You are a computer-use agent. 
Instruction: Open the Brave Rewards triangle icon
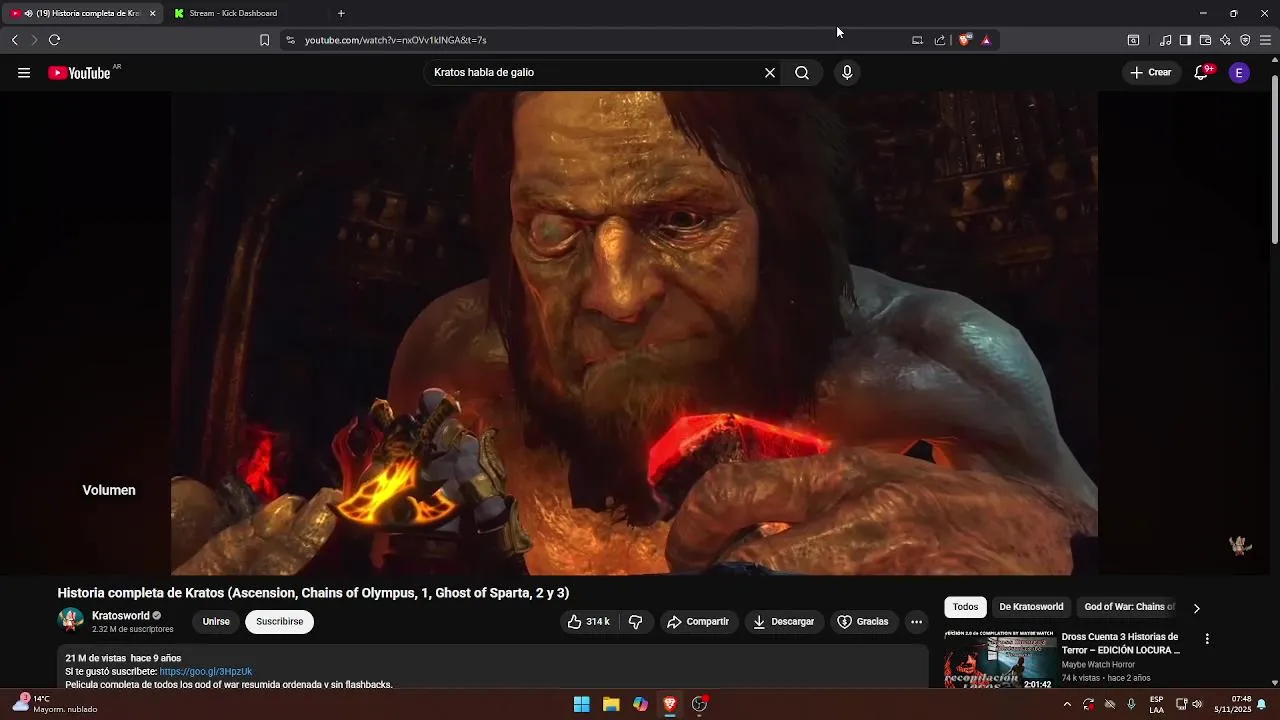pos(986,40)
